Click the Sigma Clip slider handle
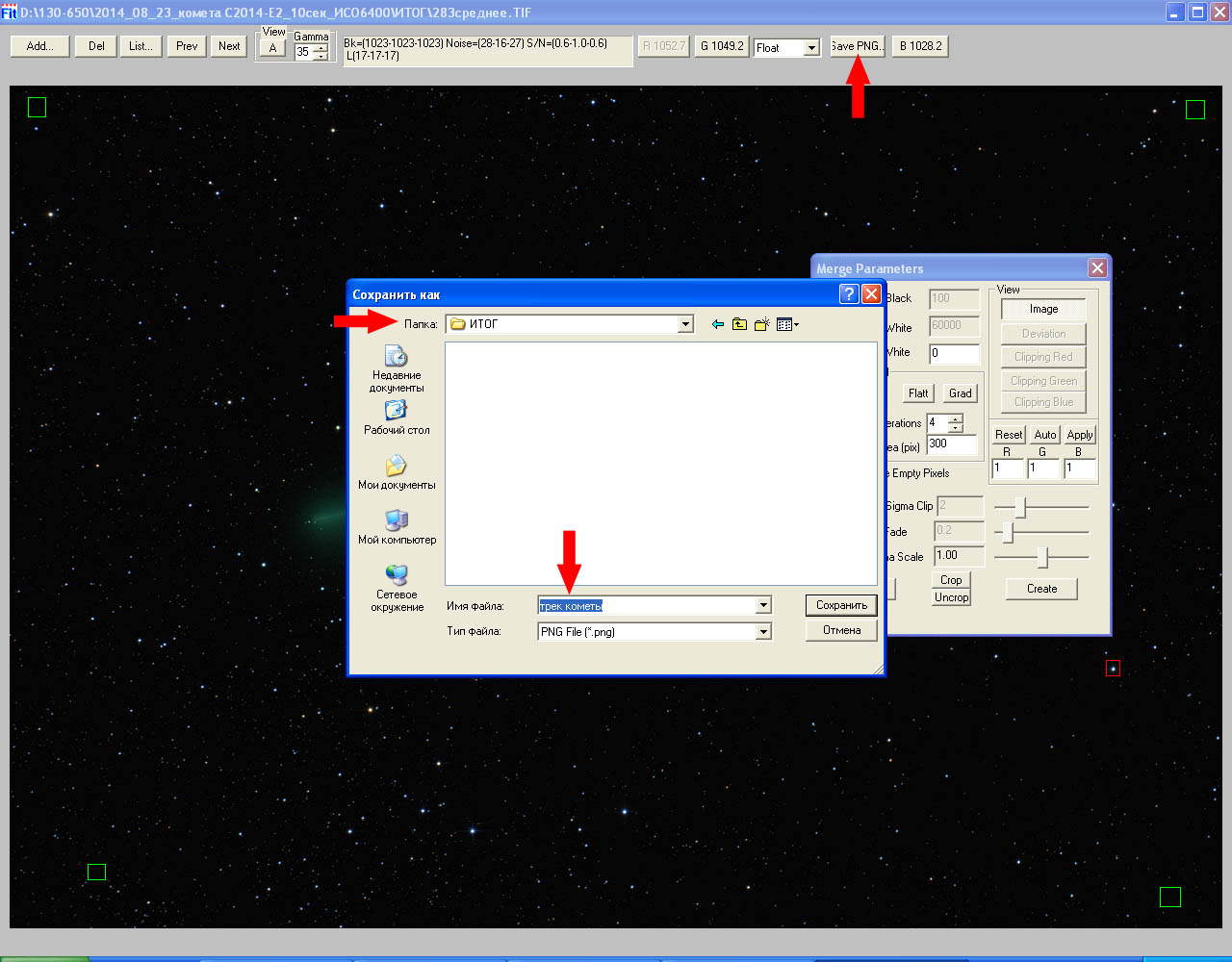The image size is (1232, 962). click(1020, 507)
